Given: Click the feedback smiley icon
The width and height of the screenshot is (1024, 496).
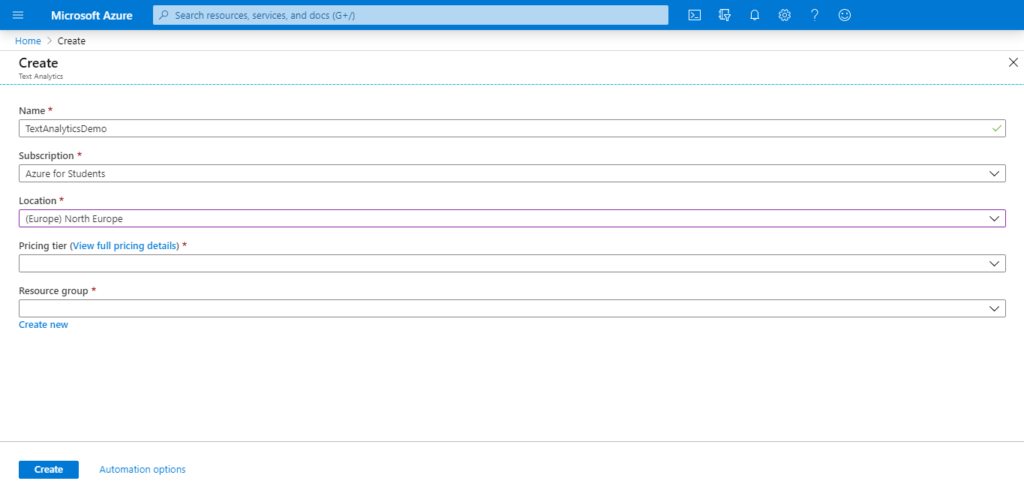Looking at the screenshot, I should tap(844, 15).
